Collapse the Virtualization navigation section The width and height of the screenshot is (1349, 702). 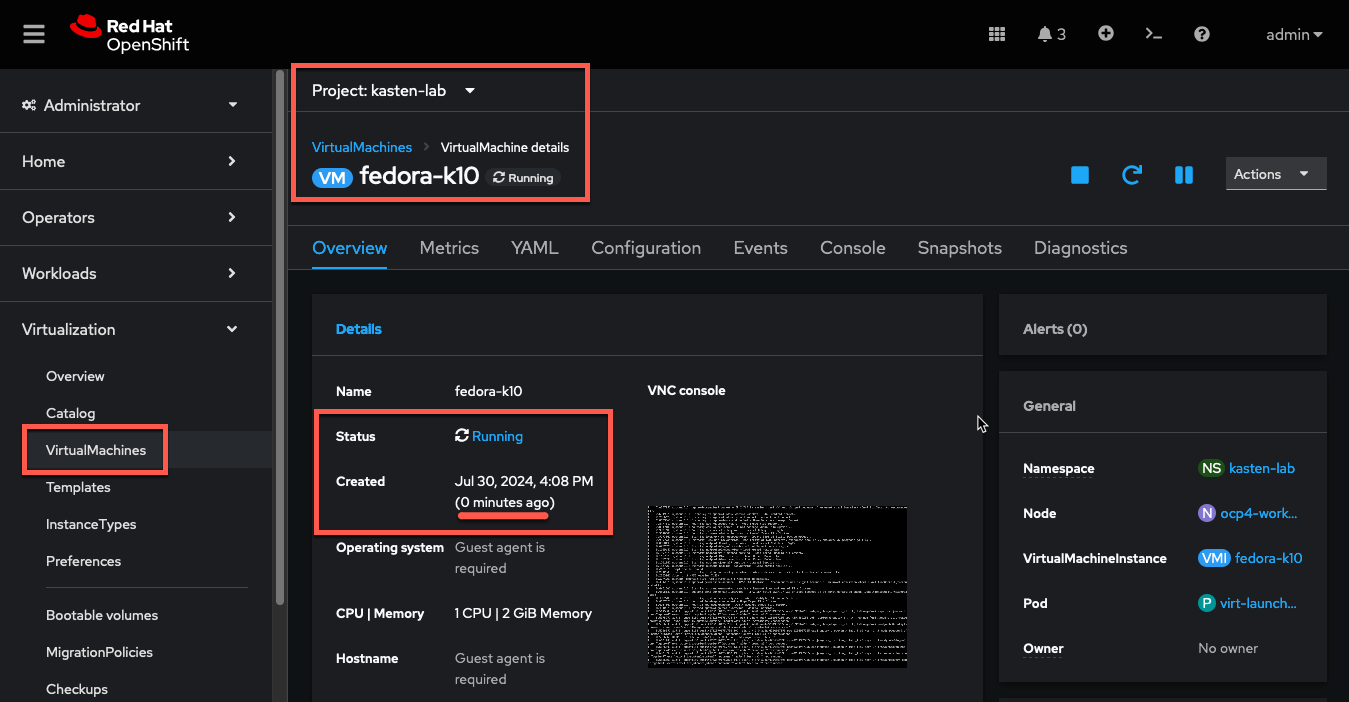pyautogui.click(x=131, y=329)
